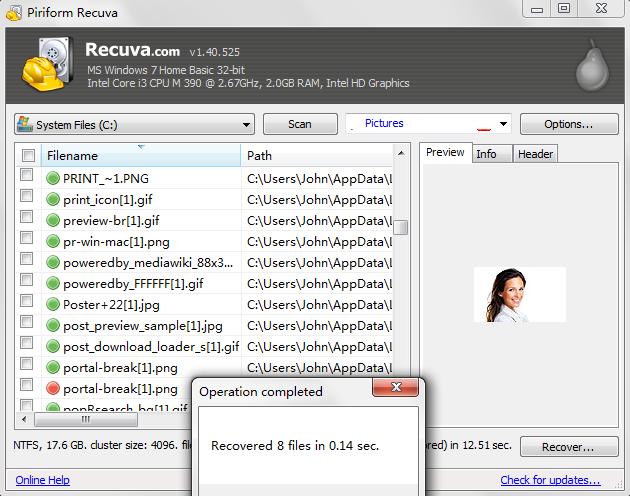Click the Piriform pear logo
630x496 pixels.
pyautogui.click(x=592, y=66)
